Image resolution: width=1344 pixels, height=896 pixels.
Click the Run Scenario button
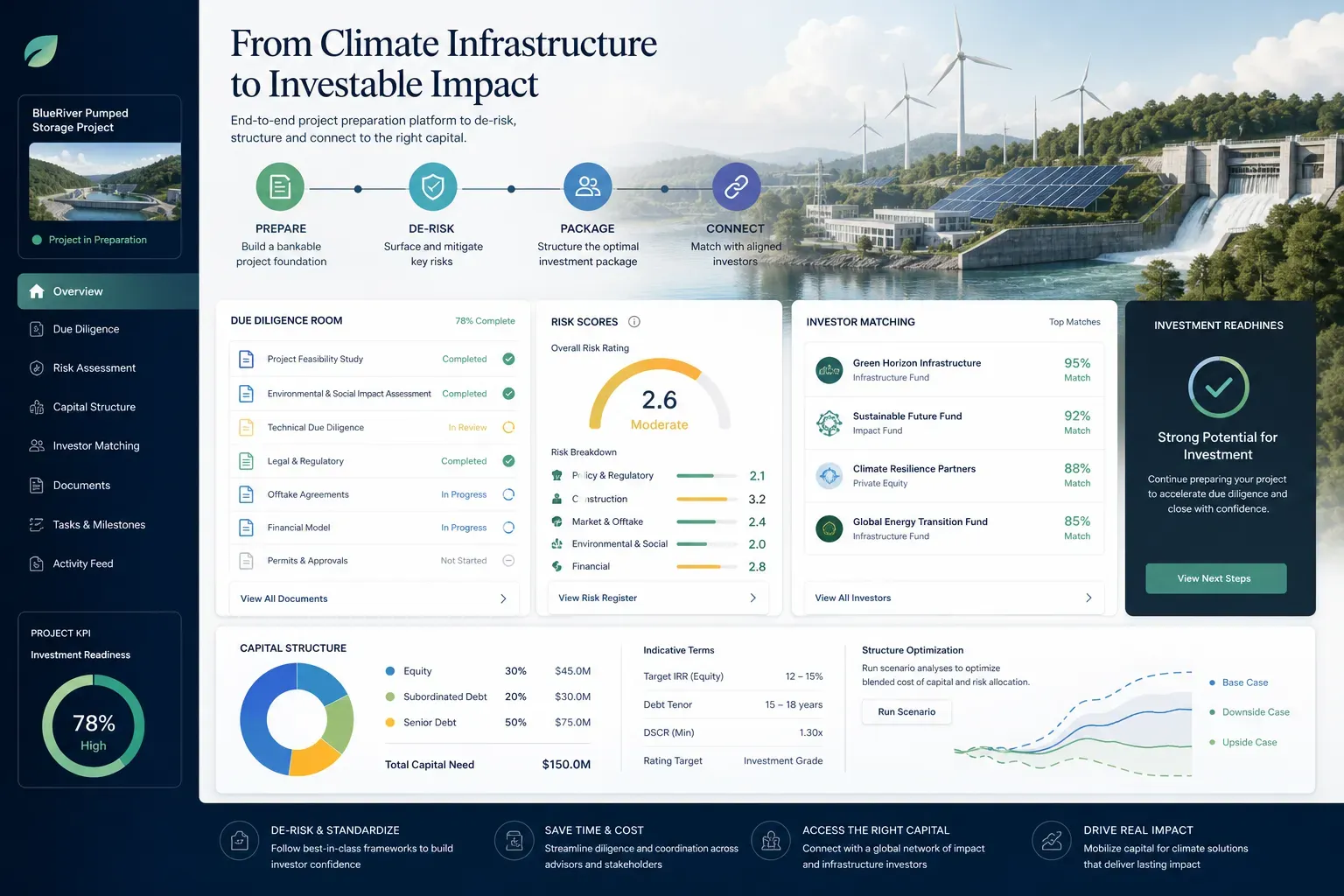pos(906,711)
